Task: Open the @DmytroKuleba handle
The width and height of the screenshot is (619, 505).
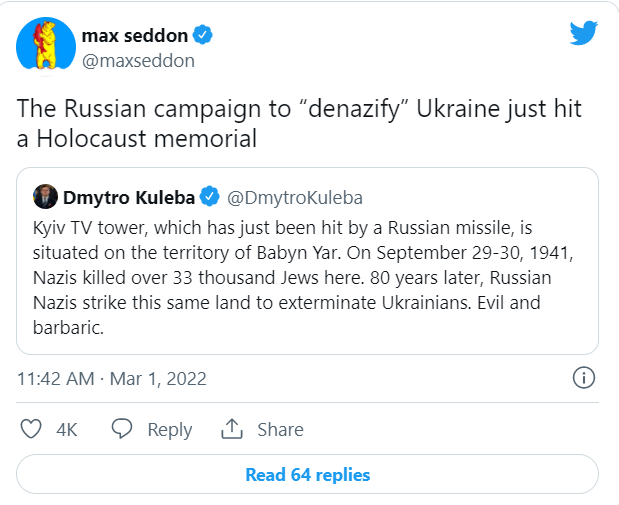Action: (294, 197)
